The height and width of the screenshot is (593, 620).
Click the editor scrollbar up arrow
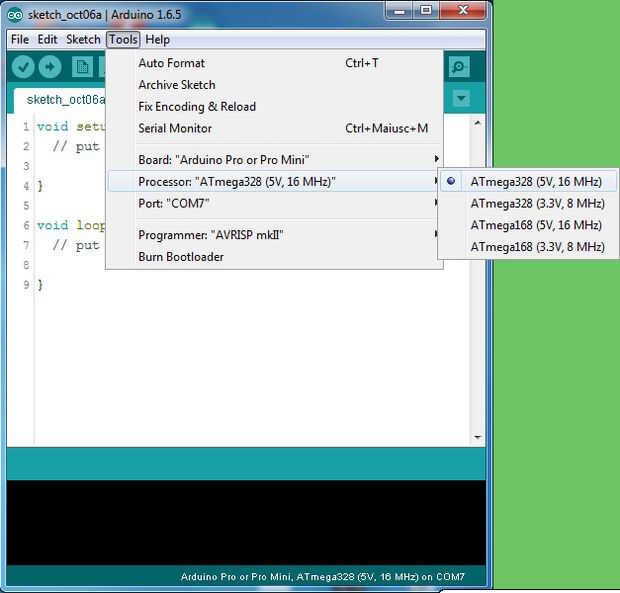click(477, 123)
